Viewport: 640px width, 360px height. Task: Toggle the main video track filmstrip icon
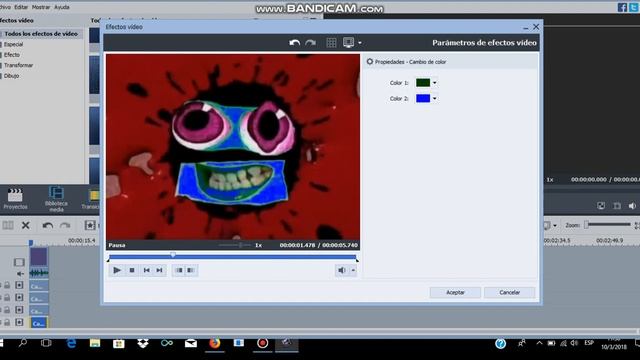click(19, 262)
